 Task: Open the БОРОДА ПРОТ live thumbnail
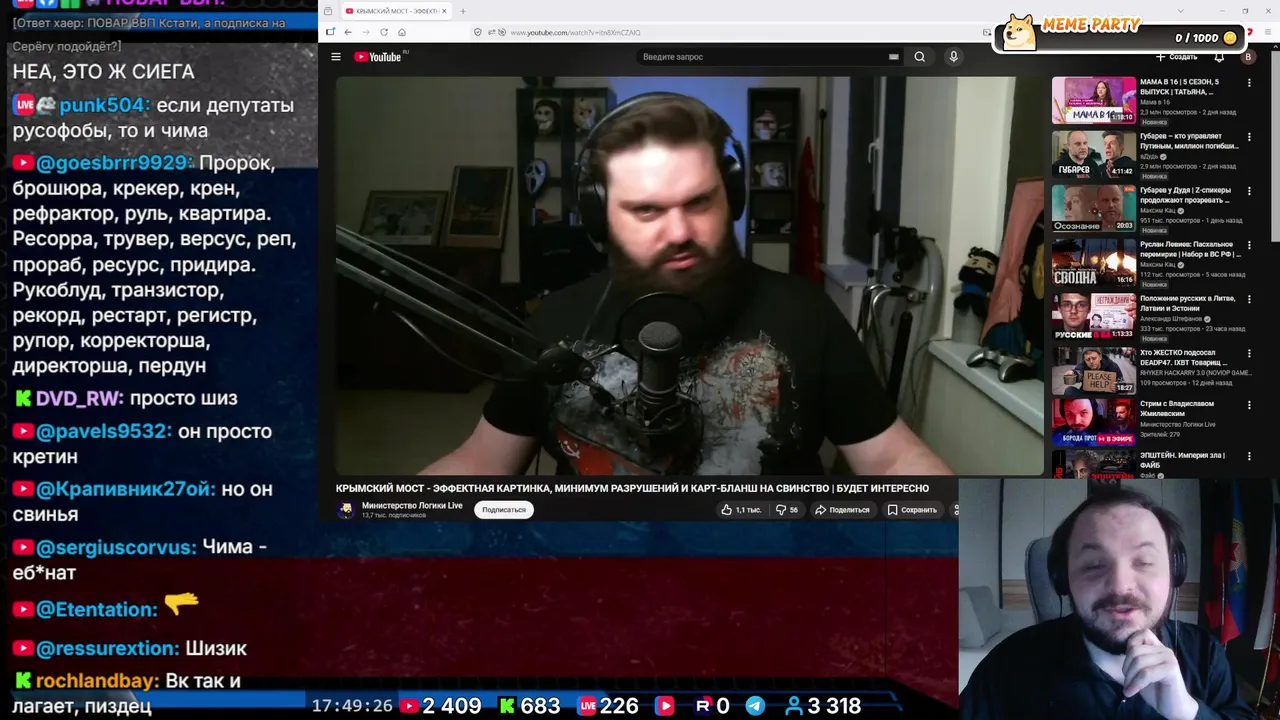[1093, 422]
